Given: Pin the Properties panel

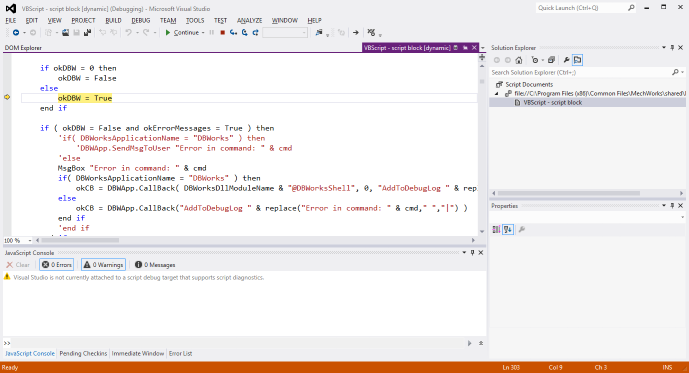Looking at the screenshot, I should click(672, 206).
